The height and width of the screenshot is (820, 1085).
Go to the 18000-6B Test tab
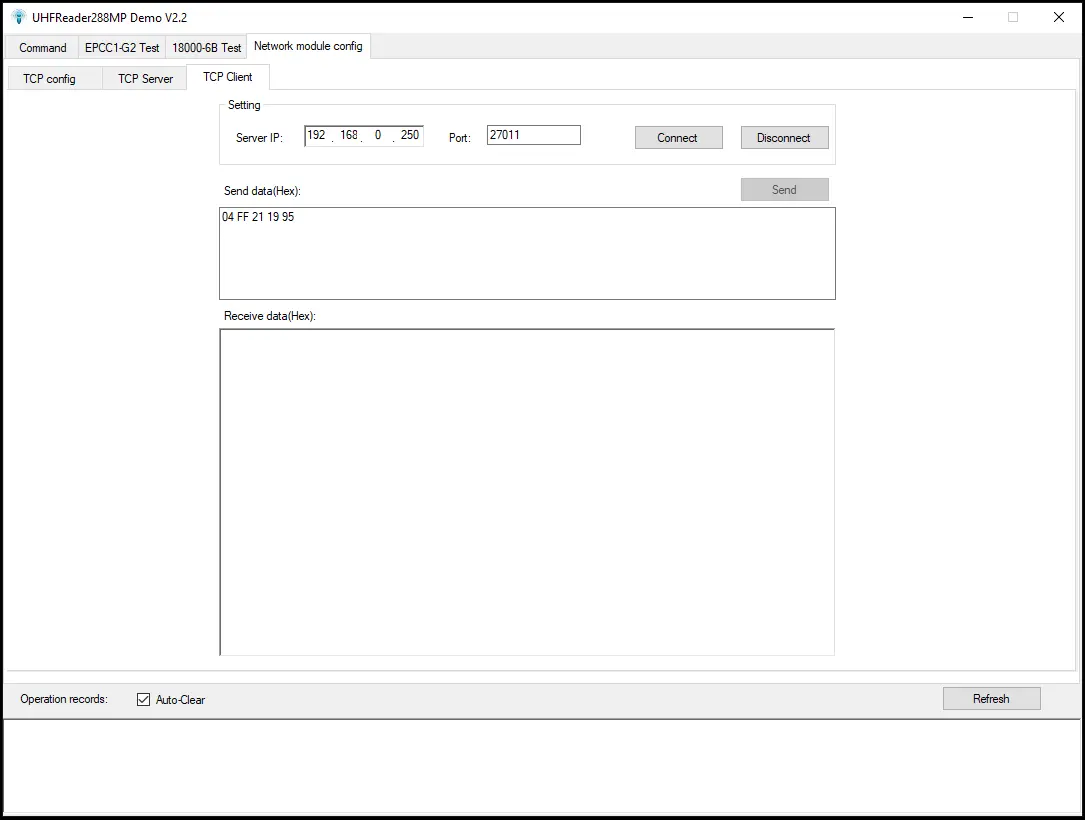pyautogui.click(x=206, y=47)
